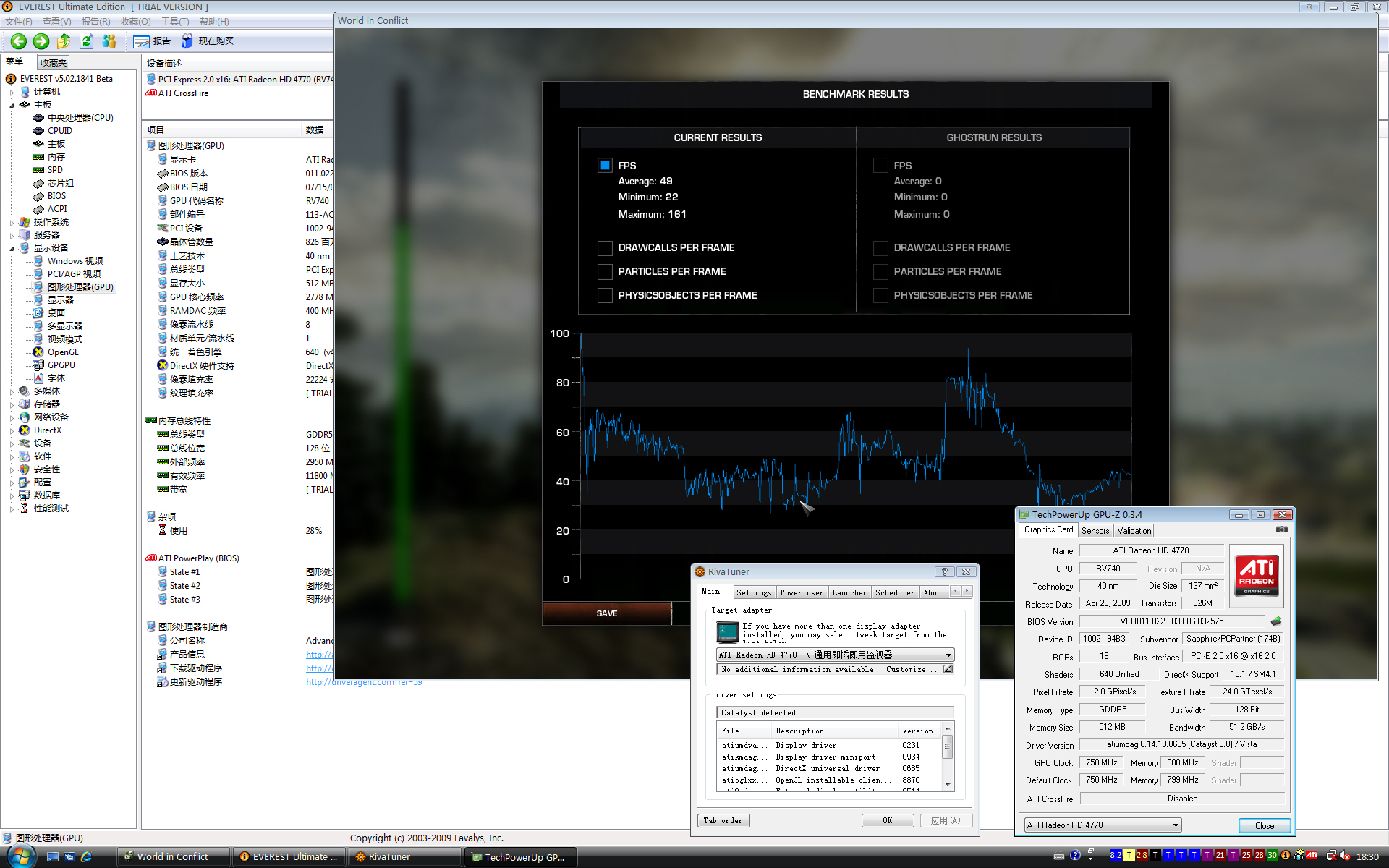1389x868 pixels.
Task: Collapse the 显示设备 tree node
Action: pos(12,249)
